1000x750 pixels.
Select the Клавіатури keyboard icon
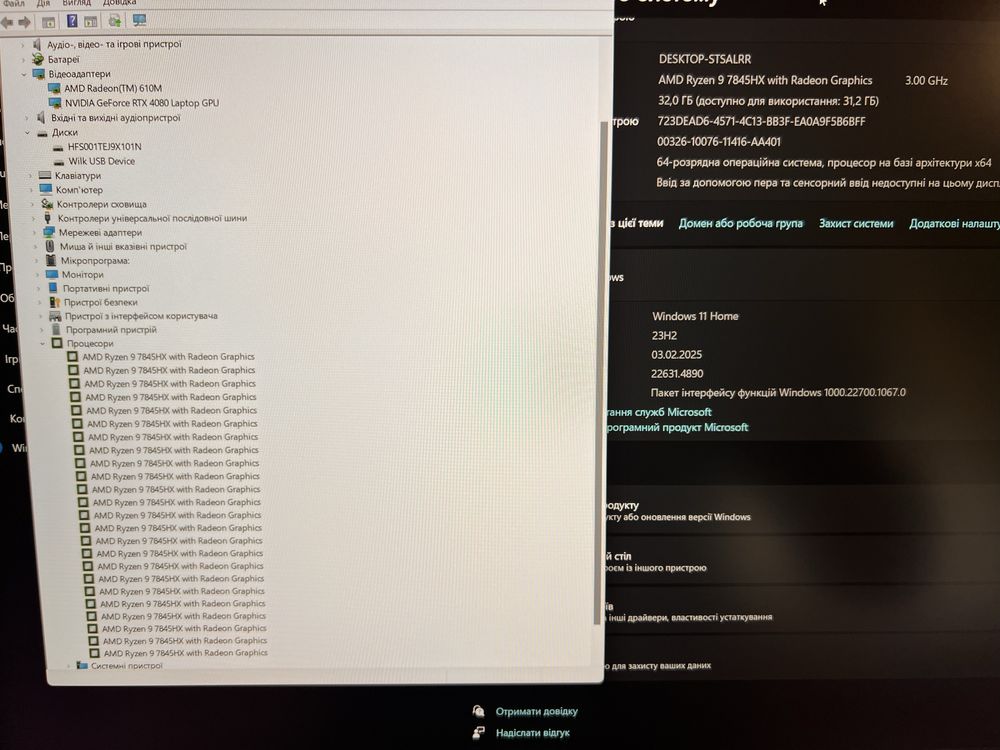45,175
